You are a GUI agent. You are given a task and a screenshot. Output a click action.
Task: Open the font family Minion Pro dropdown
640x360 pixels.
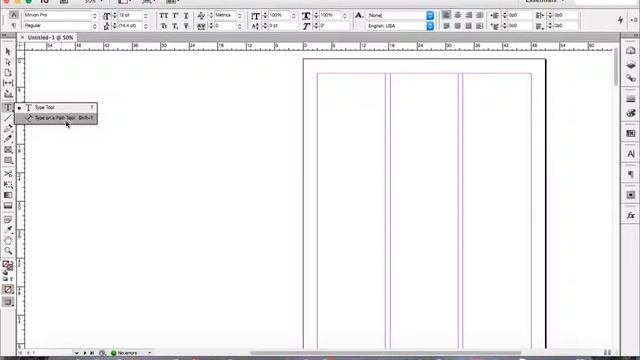point(95,16)
